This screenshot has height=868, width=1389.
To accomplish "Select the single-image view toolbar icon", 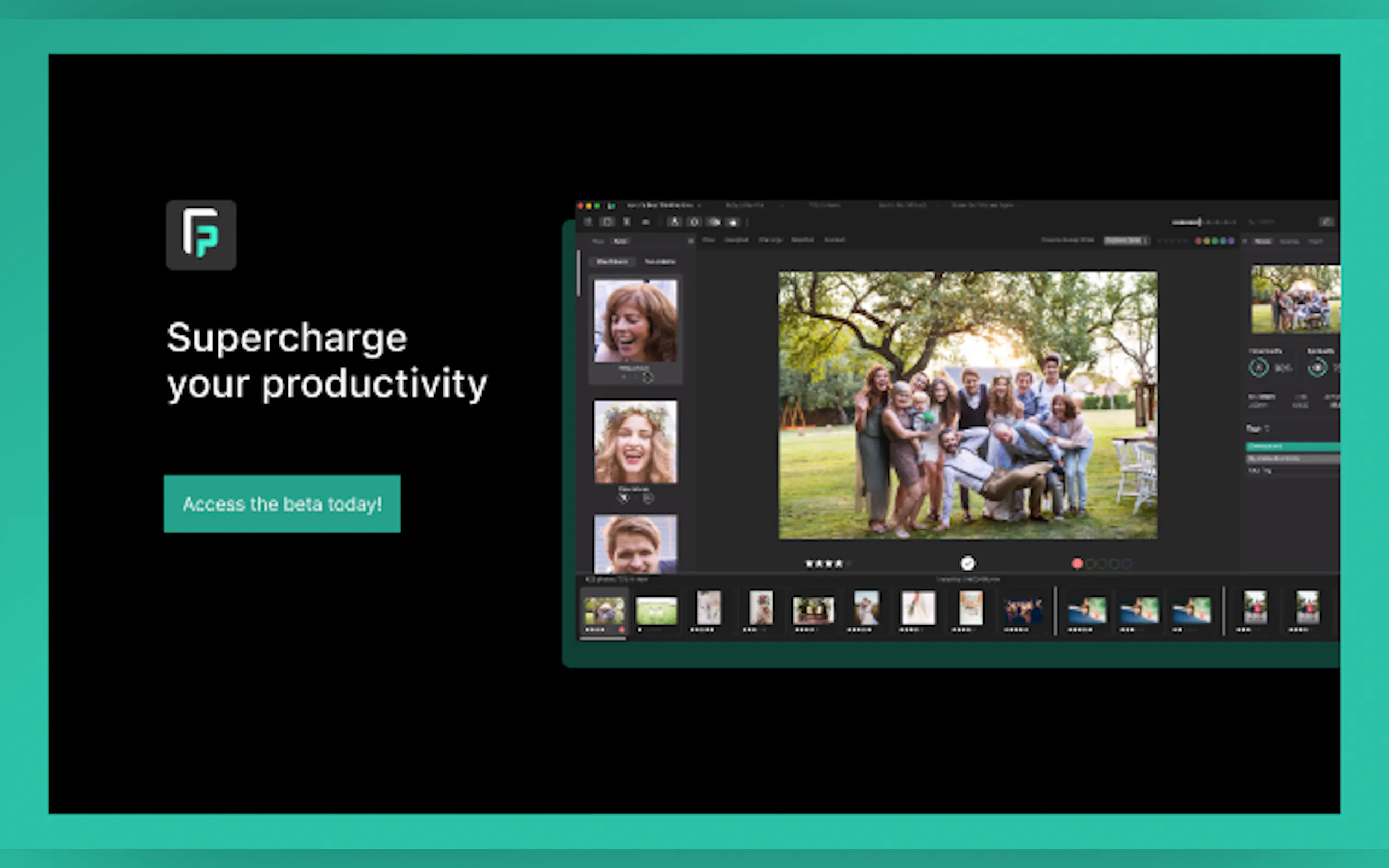I will click(x=607, y=221).
